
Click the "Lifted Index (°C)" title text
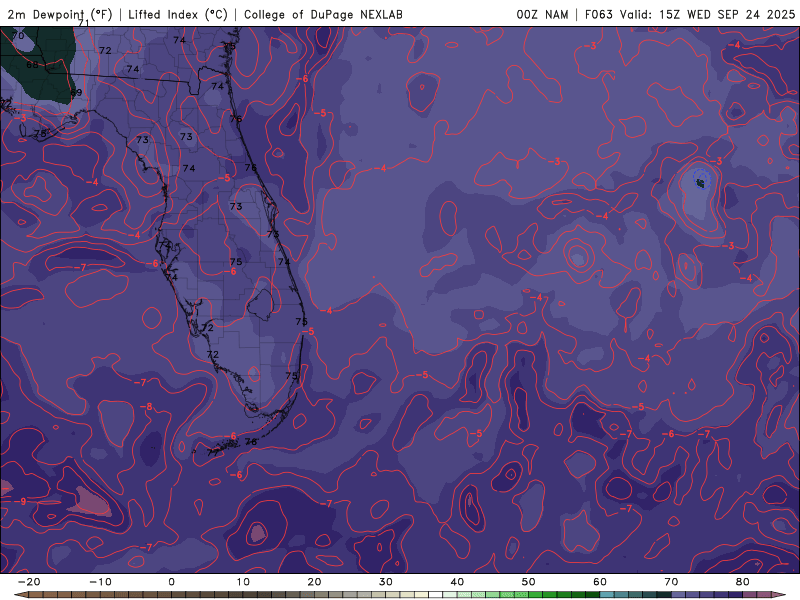pos(178,15)
